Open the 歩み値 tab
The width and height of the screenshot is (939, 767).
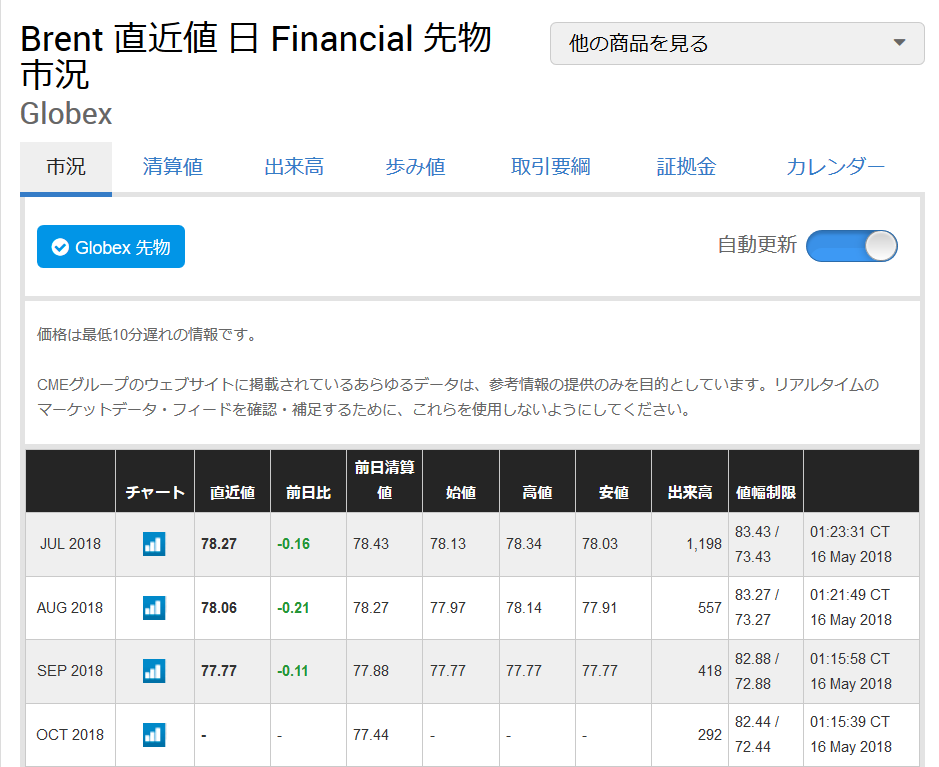point(415,167)
